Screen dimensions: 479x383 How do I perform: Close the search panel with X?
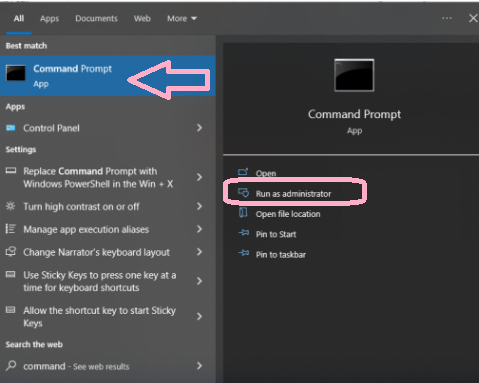473,18
